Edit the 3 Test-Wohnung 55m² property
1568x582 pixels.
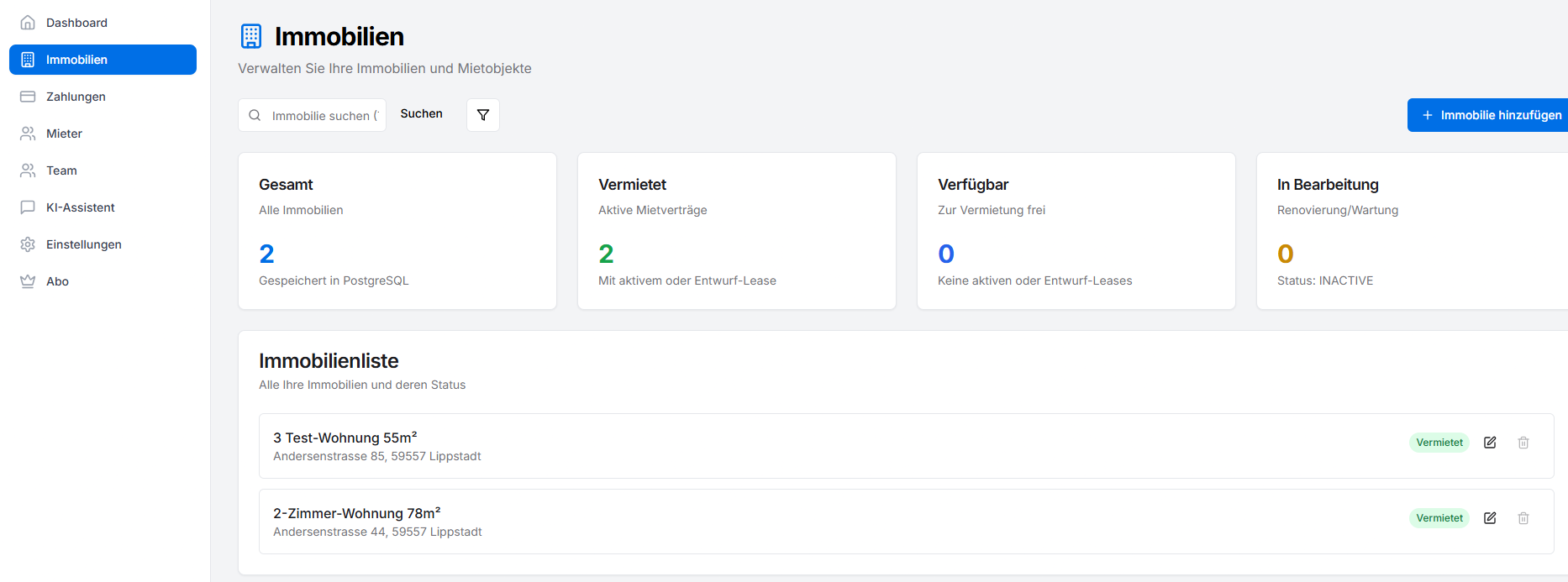pos(1490,443)
